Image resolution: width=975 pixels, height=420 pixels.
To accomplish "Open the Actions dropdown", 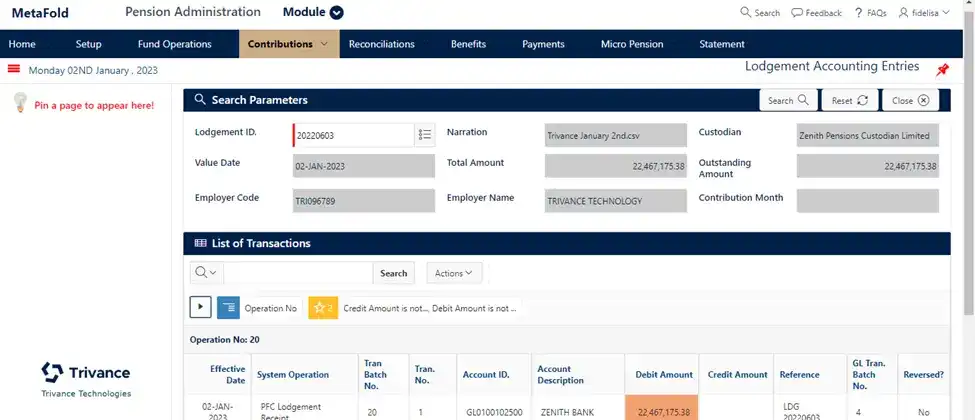I will coord(454,273).
